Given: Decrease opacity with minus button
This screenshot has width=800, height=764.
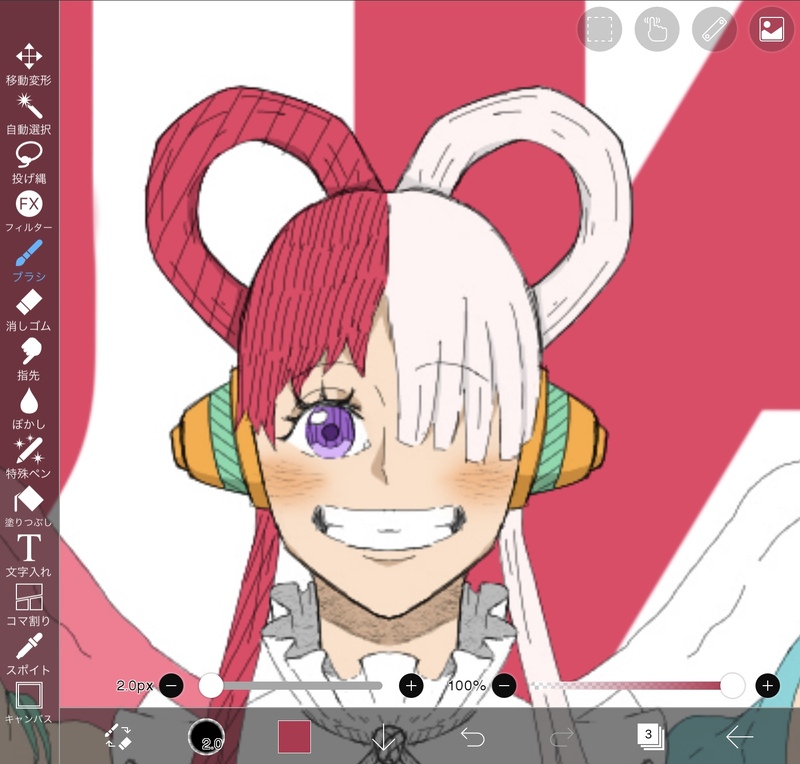Looking at the screenshot, I should pyautogui.click(x=504, y=685).
